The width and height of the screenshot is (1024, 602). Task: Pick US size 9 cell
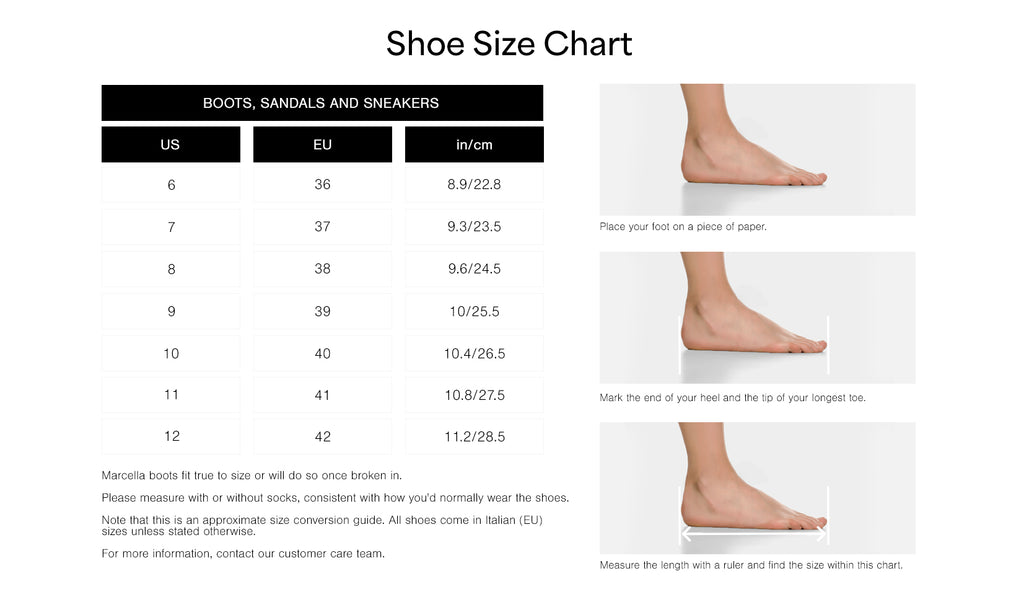(x=171, y=311)
